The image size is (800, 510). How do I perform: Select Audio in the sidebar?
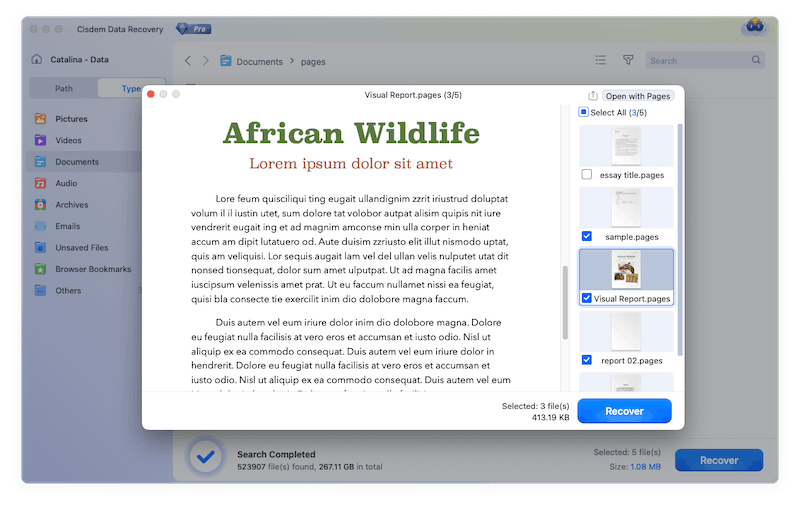66,183
